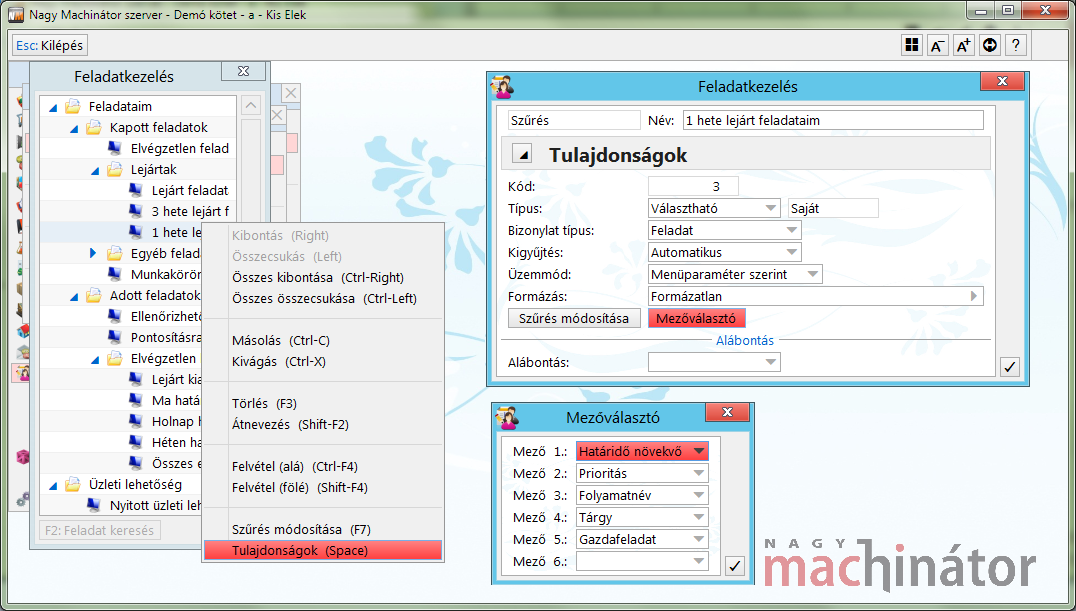Click the Kapott feladatok folder icon
Image resolution: width=1076 pixels, height=611 pixels.
pos(94,128)
